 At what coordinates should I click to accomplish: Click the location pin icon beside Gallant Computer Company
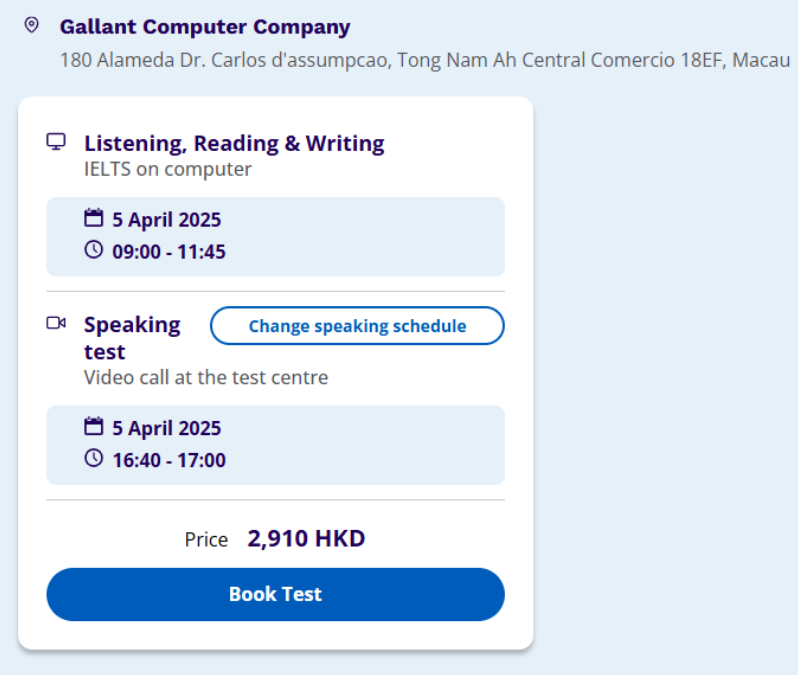coord(31,25)
